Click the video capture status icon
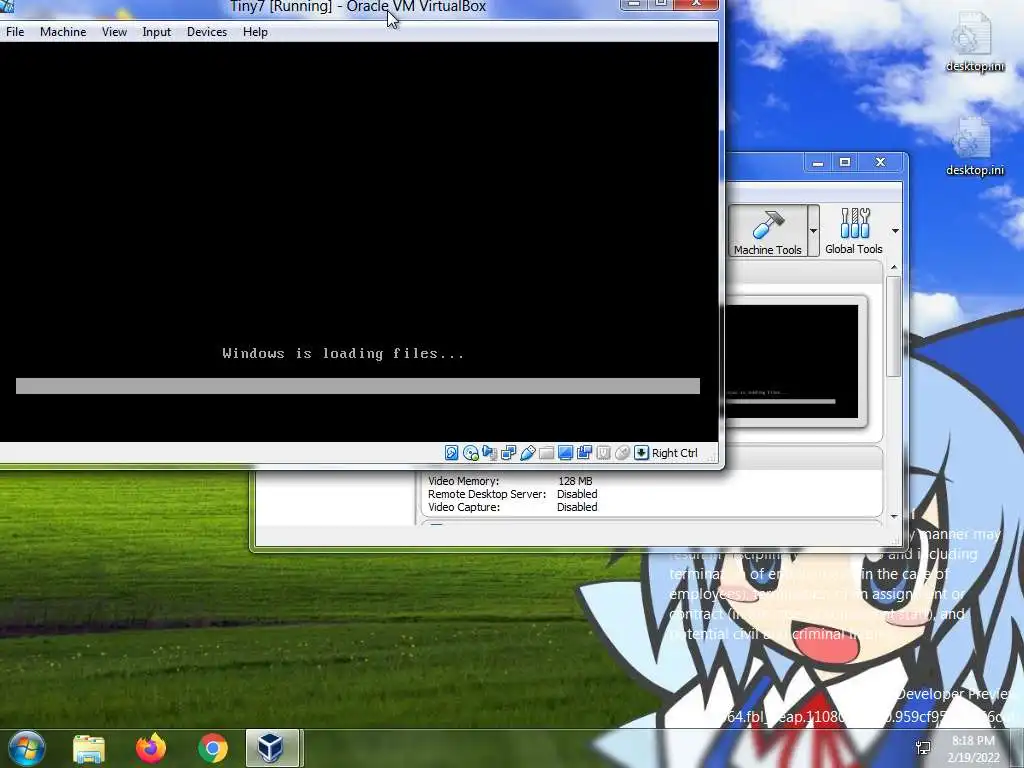The image size is (1024, 768). [584, 453]
